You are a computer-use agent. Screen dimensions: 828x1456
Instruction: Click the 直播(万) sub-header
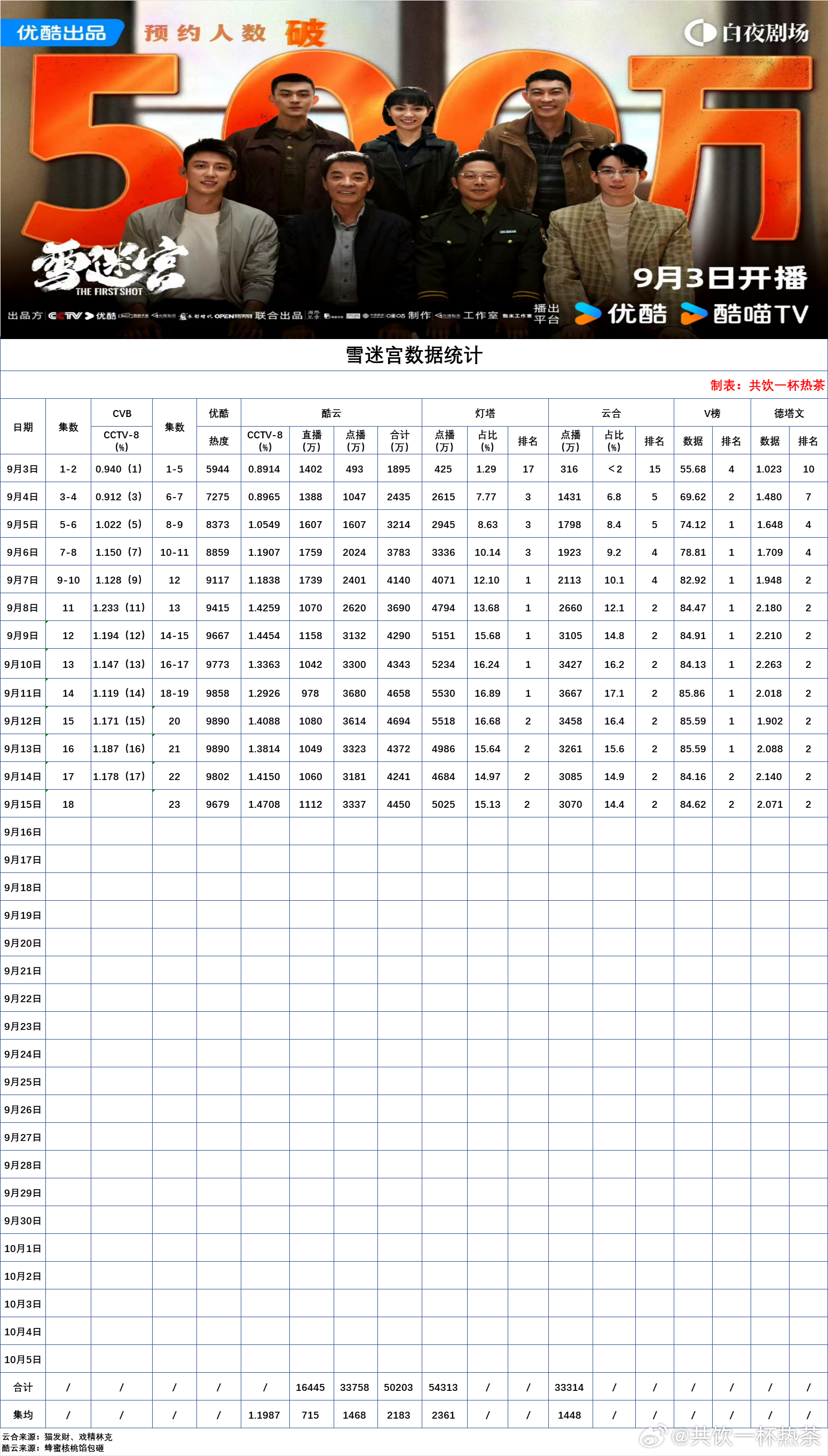point(312,441)
